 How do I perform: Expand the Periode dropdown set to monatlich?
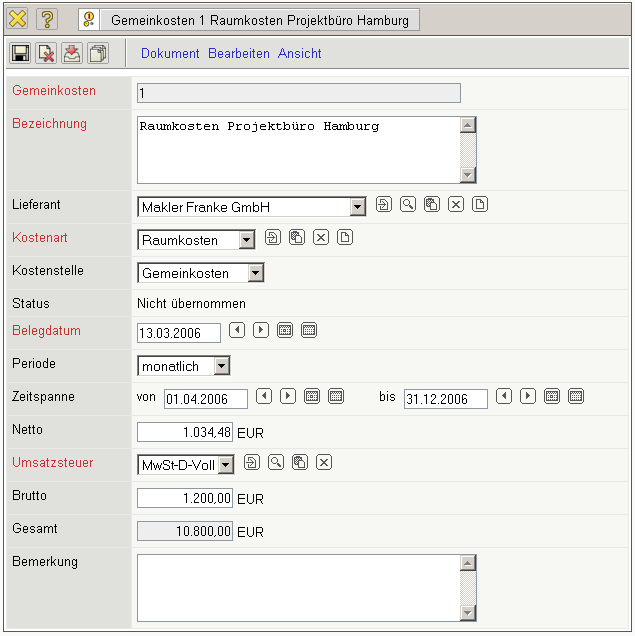click(221, 366)
